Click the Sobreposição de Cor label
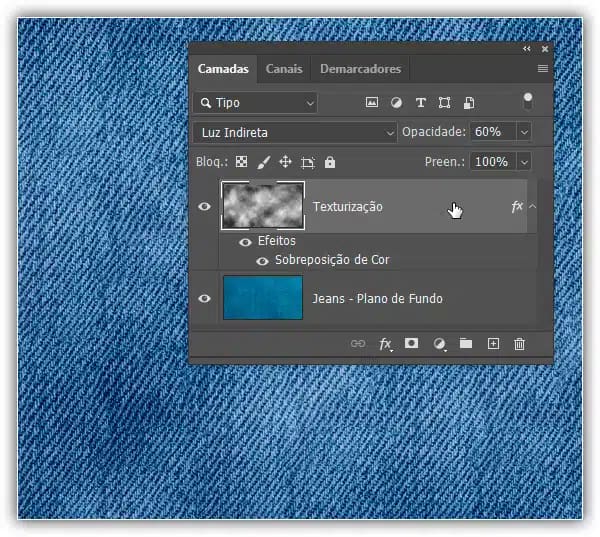 click(332, 260)
